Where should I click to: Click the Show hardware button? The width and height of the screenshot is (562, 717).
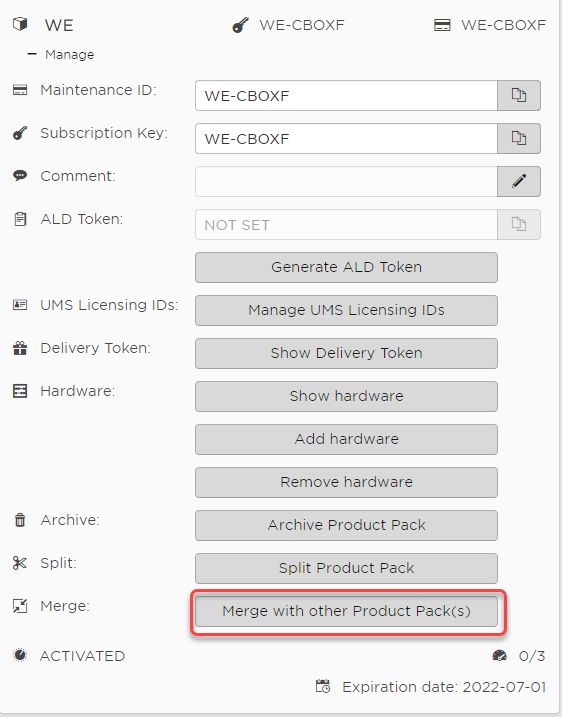click(x=346, y=396)
